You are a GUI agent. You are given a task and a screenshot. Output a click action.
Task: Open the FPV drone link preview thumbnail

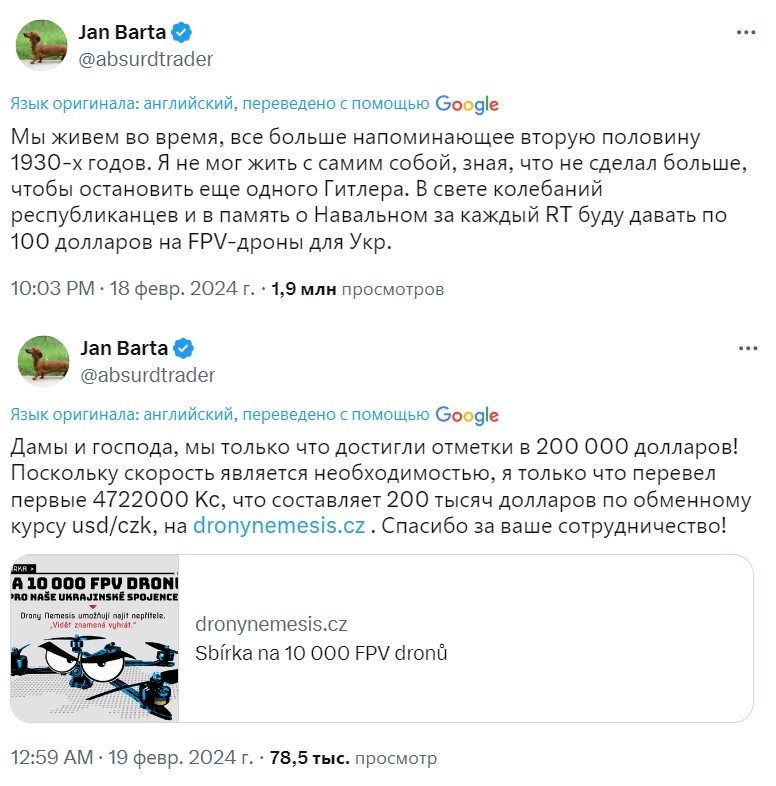pos(95,638)
